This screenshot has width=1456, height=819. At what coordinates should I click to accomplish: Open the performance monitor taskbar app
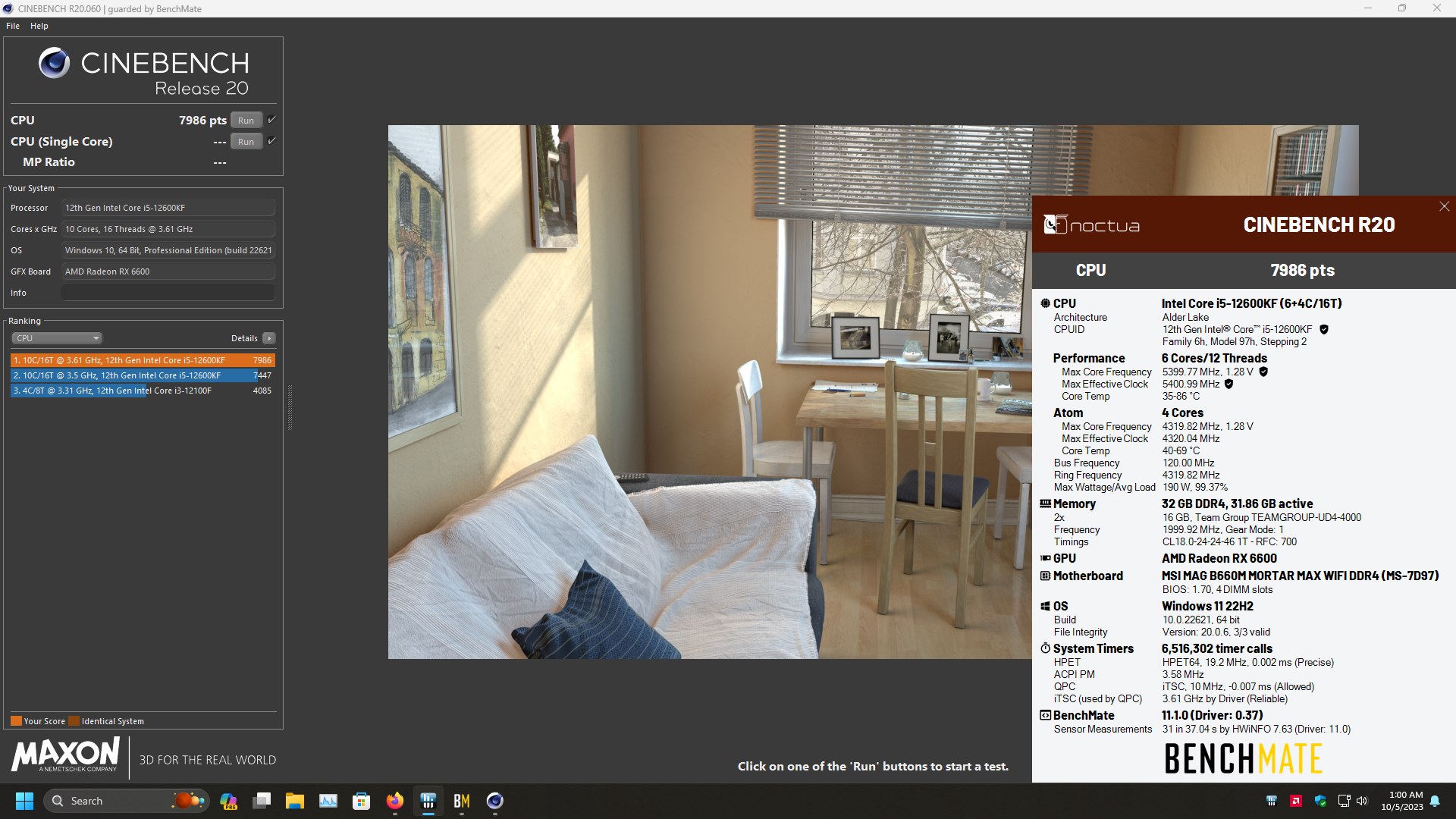click(328, 801)
